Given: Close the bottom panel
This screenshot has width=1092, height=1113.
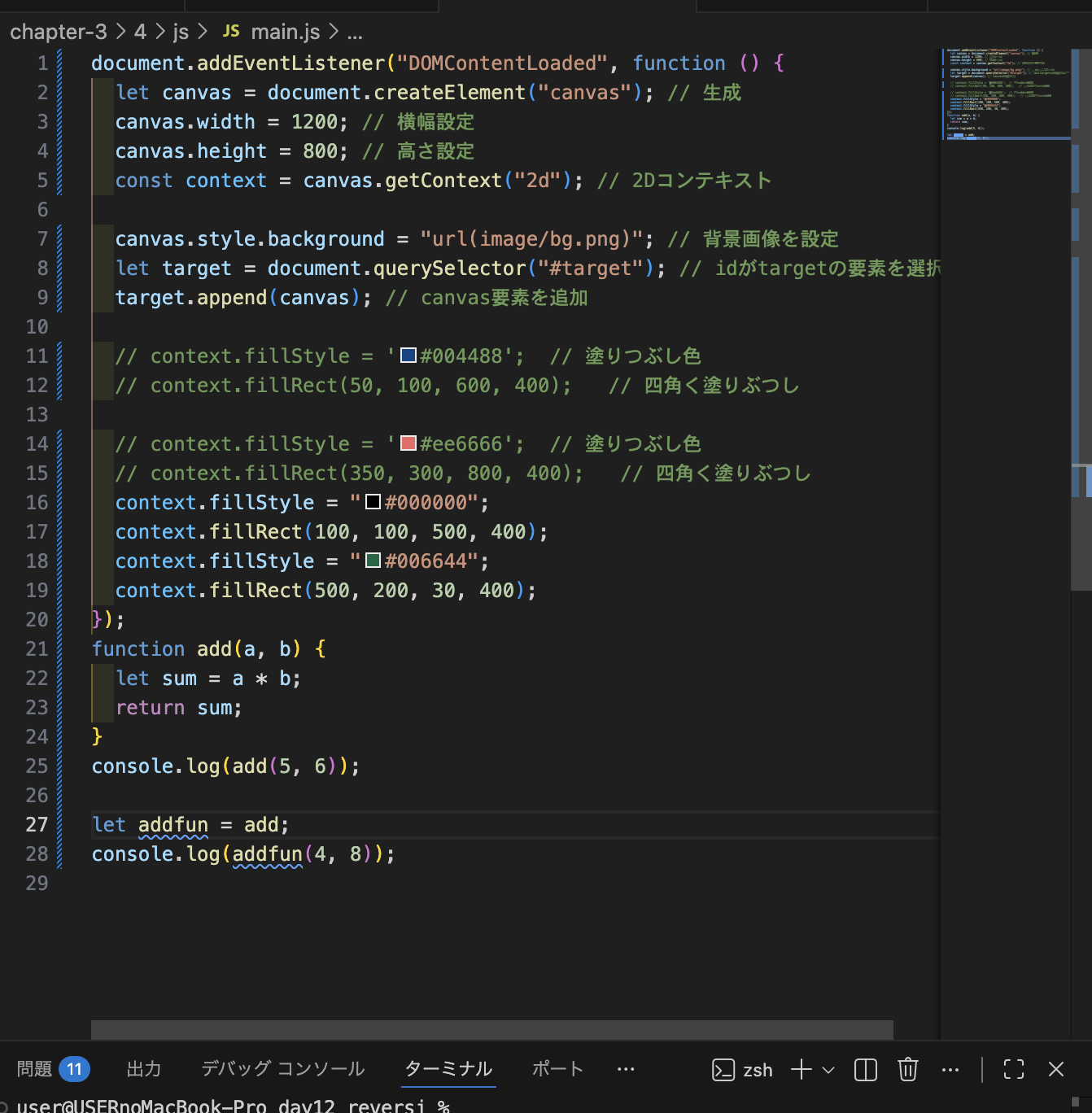Looking at the screenshot, I should click(1056, 1069).
